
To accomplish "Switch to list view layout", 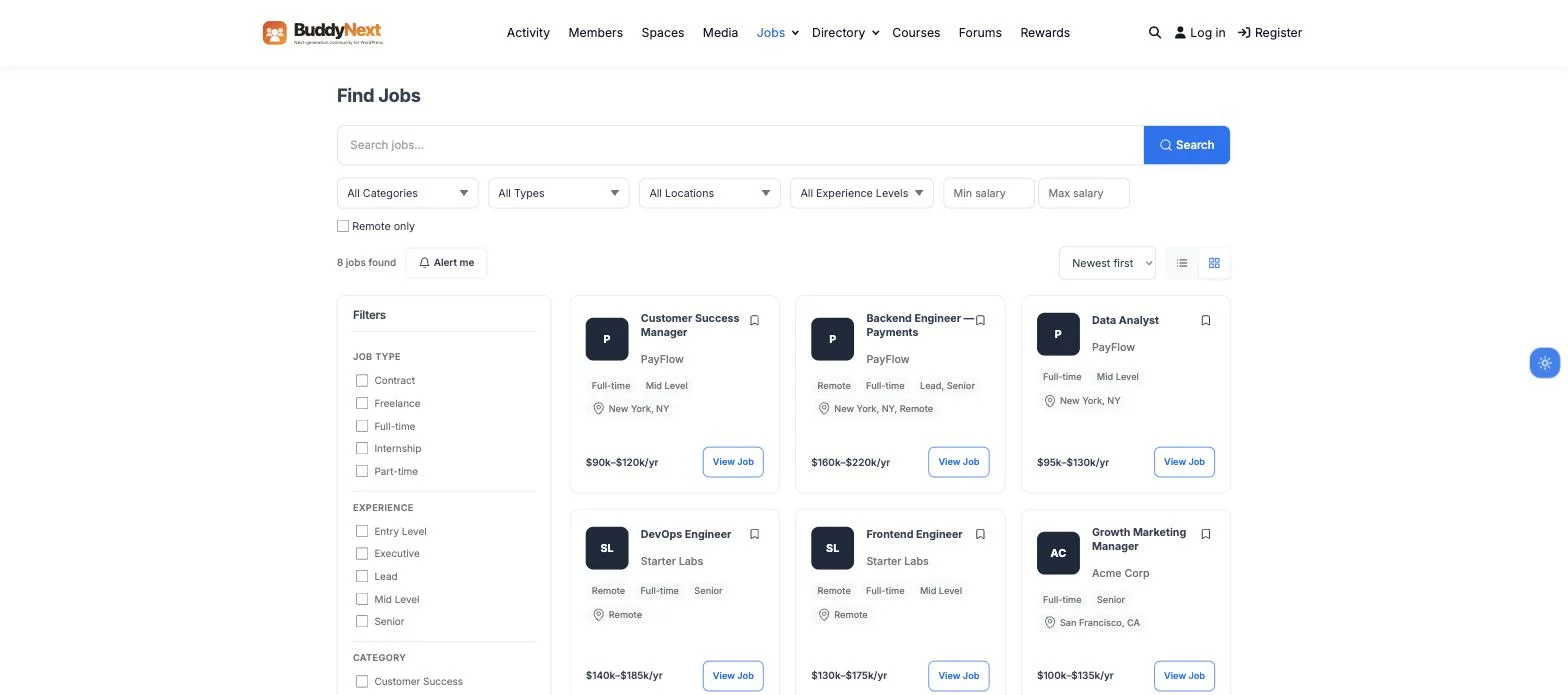I will click(1182, 263).
